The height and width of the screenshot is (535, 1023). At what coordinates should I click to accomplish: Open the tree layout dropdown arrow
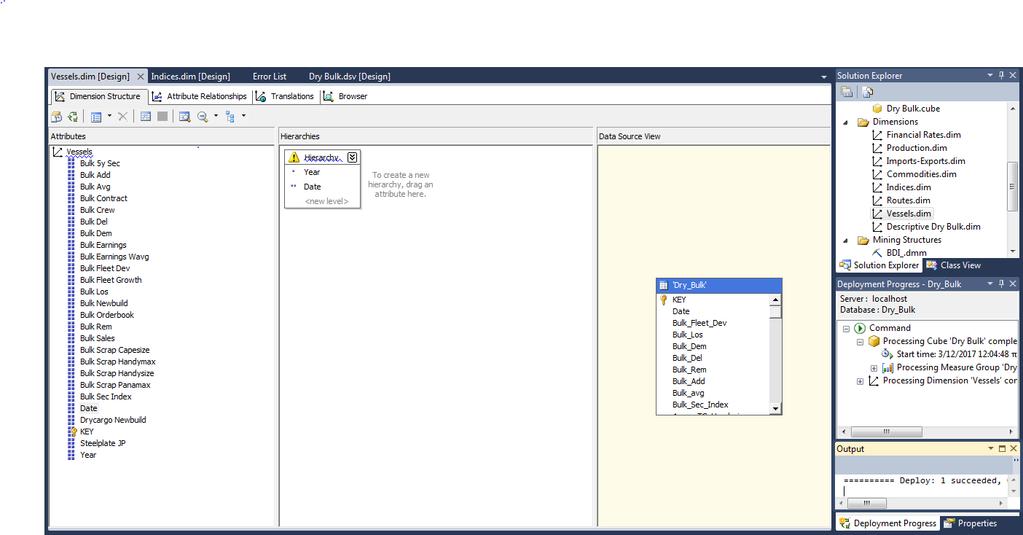243,116
